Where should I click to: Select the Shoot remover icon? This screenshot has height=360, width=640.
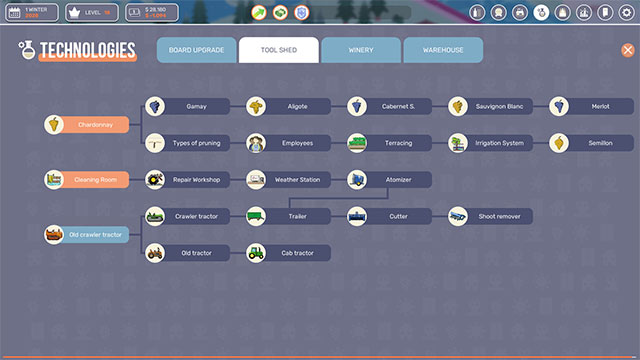(458, 216)
